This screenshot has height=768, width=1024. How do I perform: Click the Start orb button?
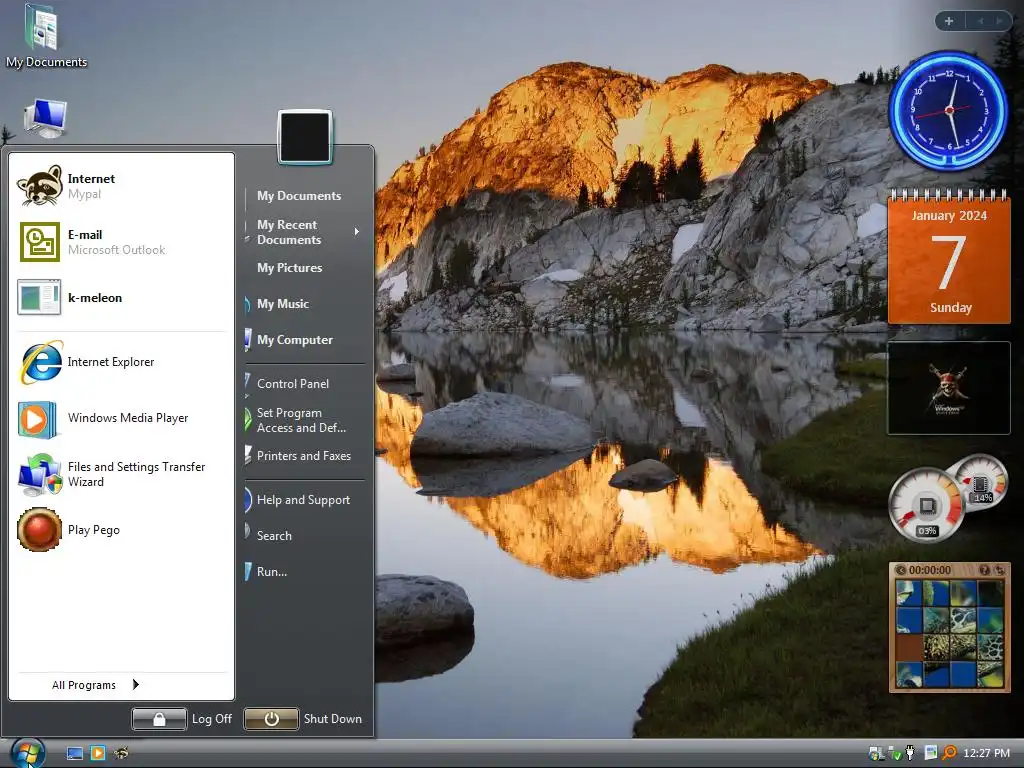(27, 753)
